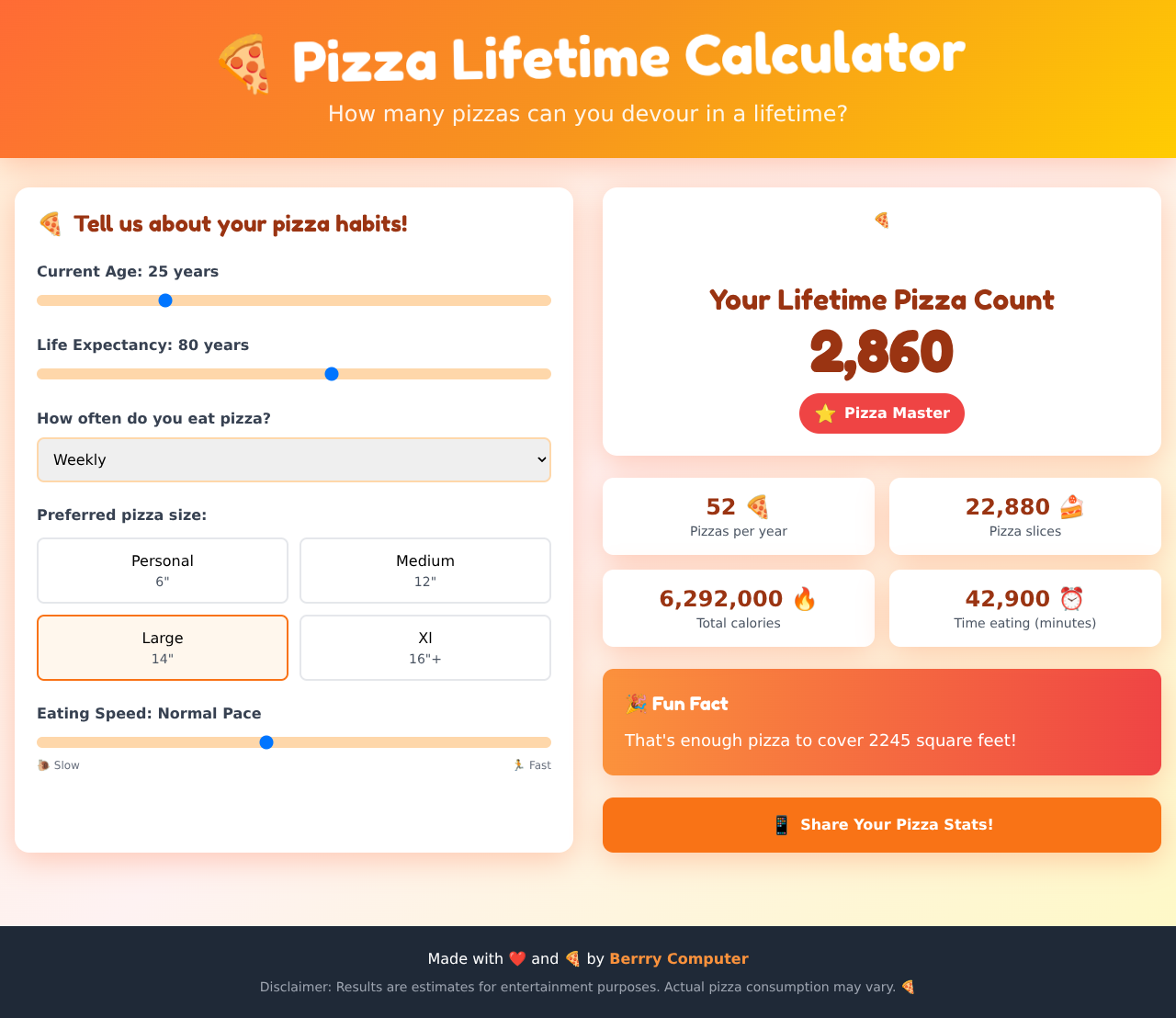
Task: Open the Berrry Computer link
Action: tap(679, 958)
